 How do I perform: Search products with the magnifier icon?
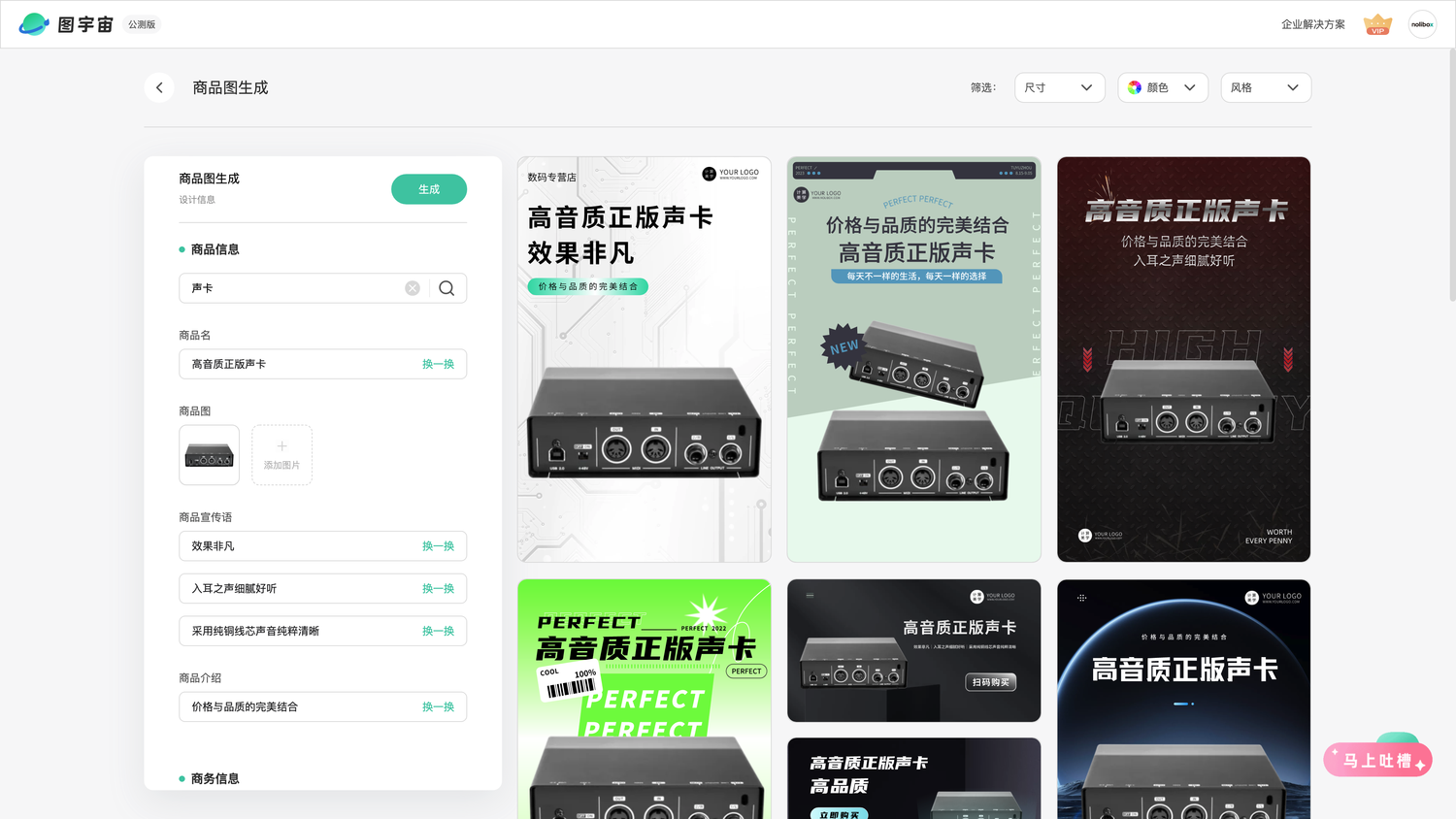click(447, 288)
